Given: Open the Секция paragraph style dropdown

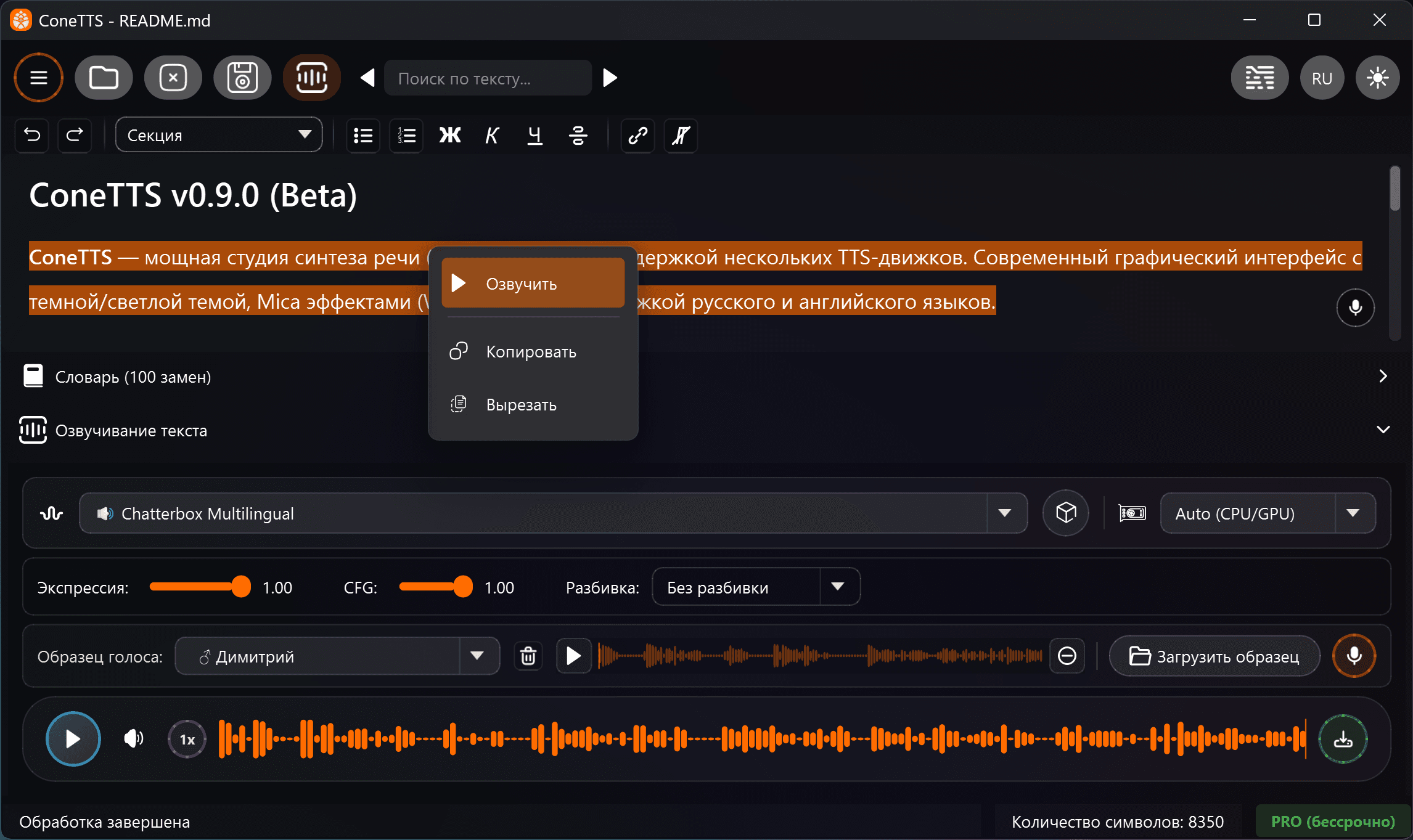Looking at the screenshot, I should [x=219, y=134].
